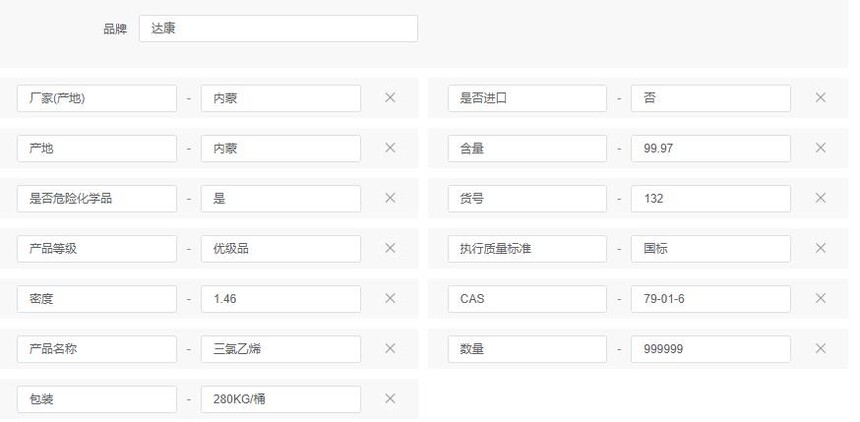Delete the 密度 1.46 row

390,299
